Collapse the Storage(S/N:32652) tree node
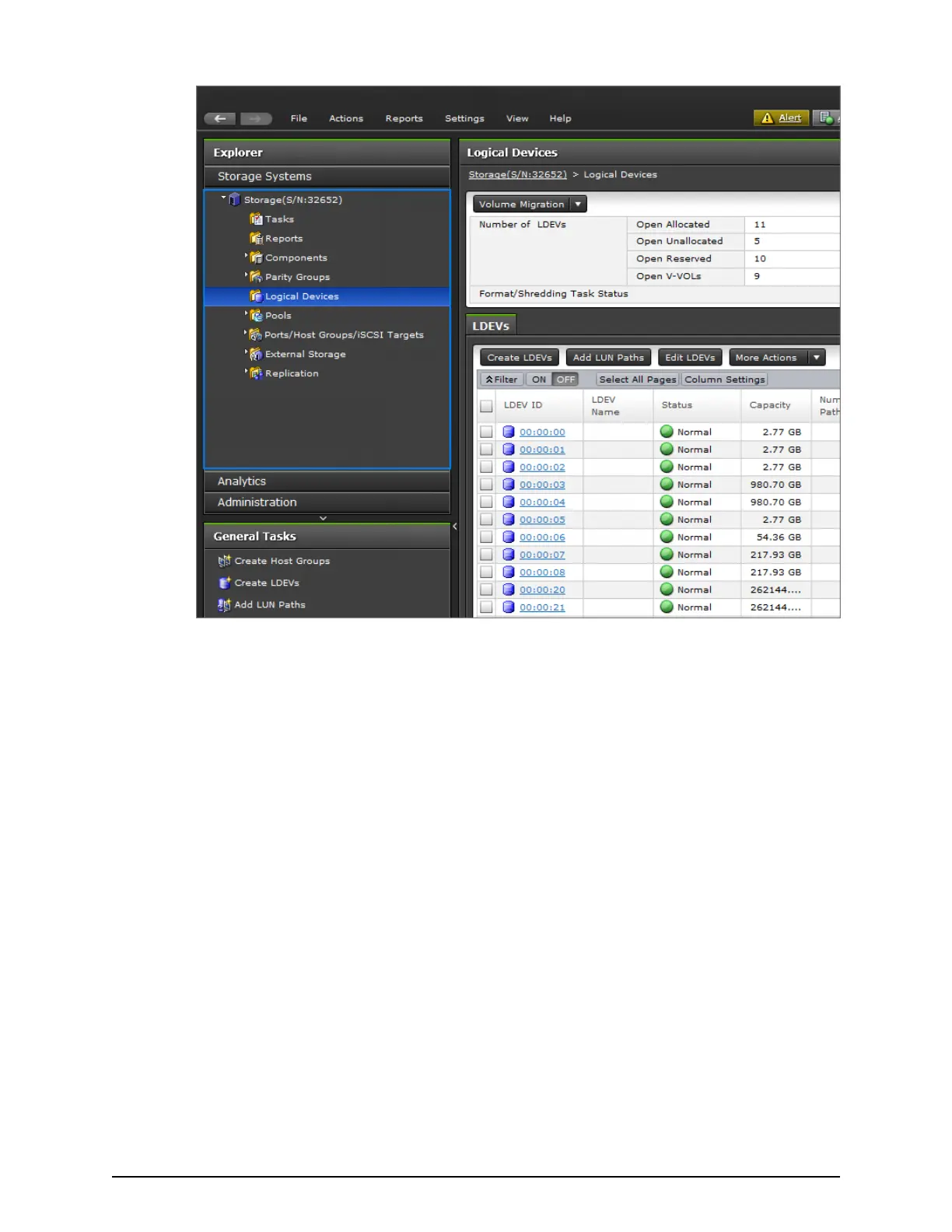Screen dimensions: 952x1232 coord(224,198)
